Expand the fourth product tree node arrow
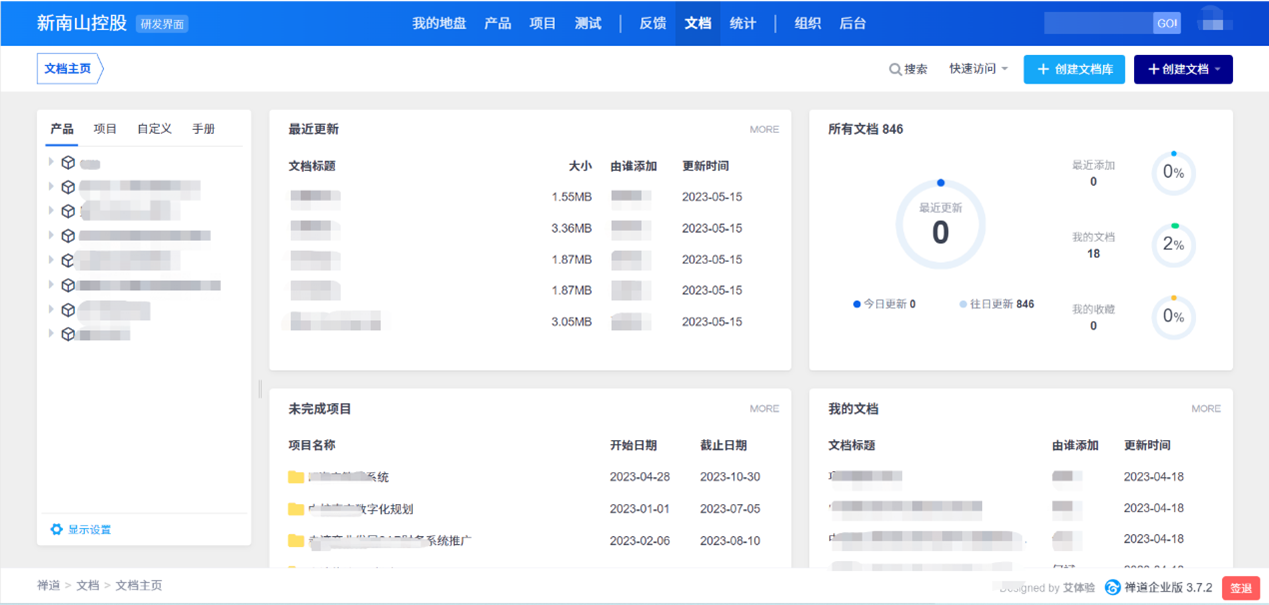1269x605 pixels. [x=51, y=235]
